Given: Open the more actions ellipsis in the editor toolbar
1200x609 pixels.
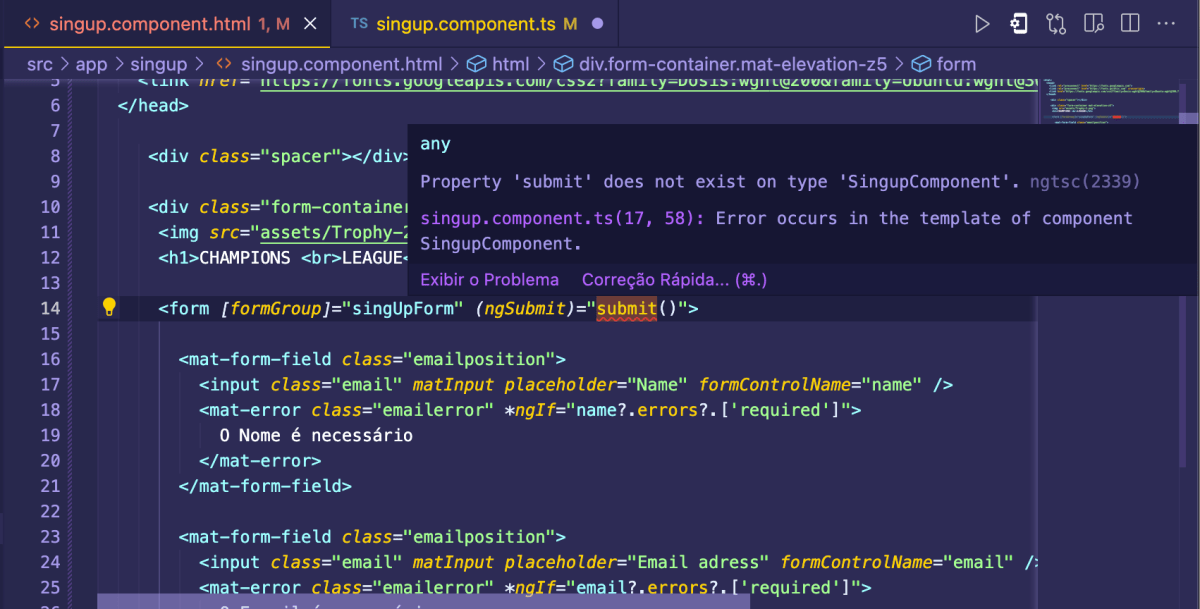Looking at the screenshot, I should pos(1167,23).
